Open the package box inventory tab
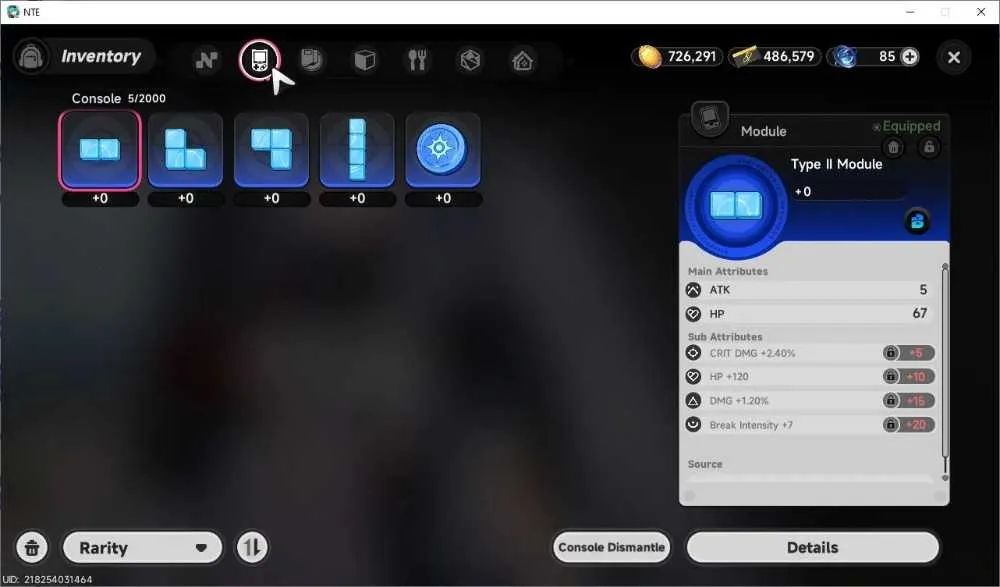This screenshot has width=1000, height=587. (x=470, y=60)
